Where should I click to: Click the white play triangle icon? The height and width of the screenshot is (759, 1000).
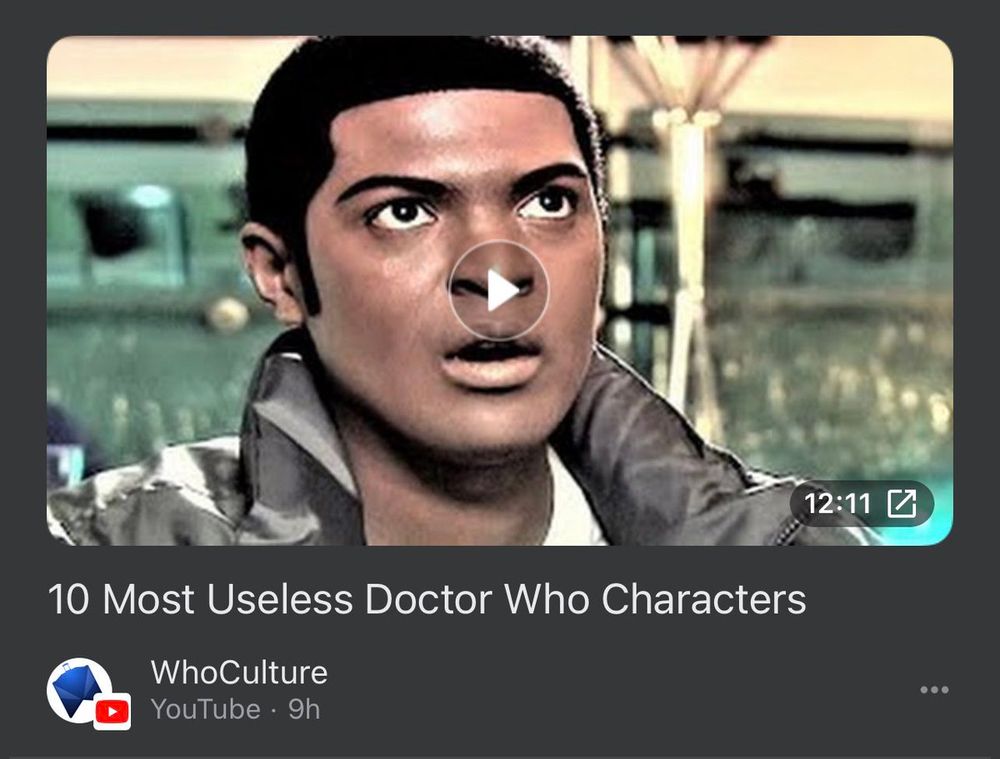[x=502, y=290]
